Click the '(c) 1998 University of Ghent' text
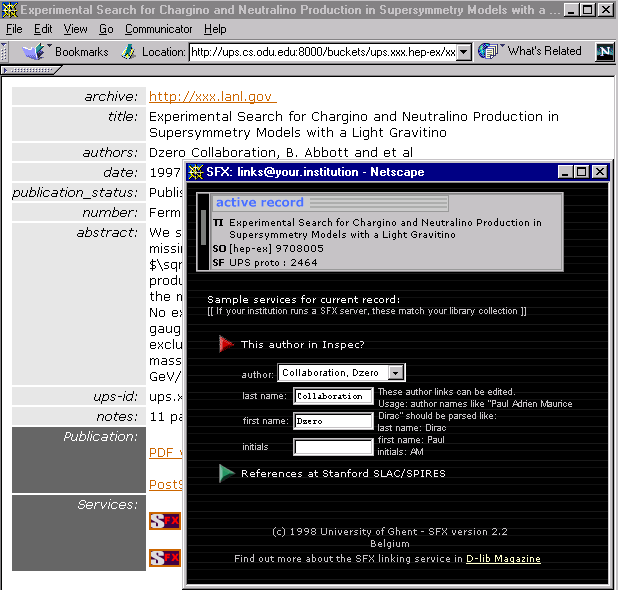Screen dimensions: 618x590 point(345,532)
